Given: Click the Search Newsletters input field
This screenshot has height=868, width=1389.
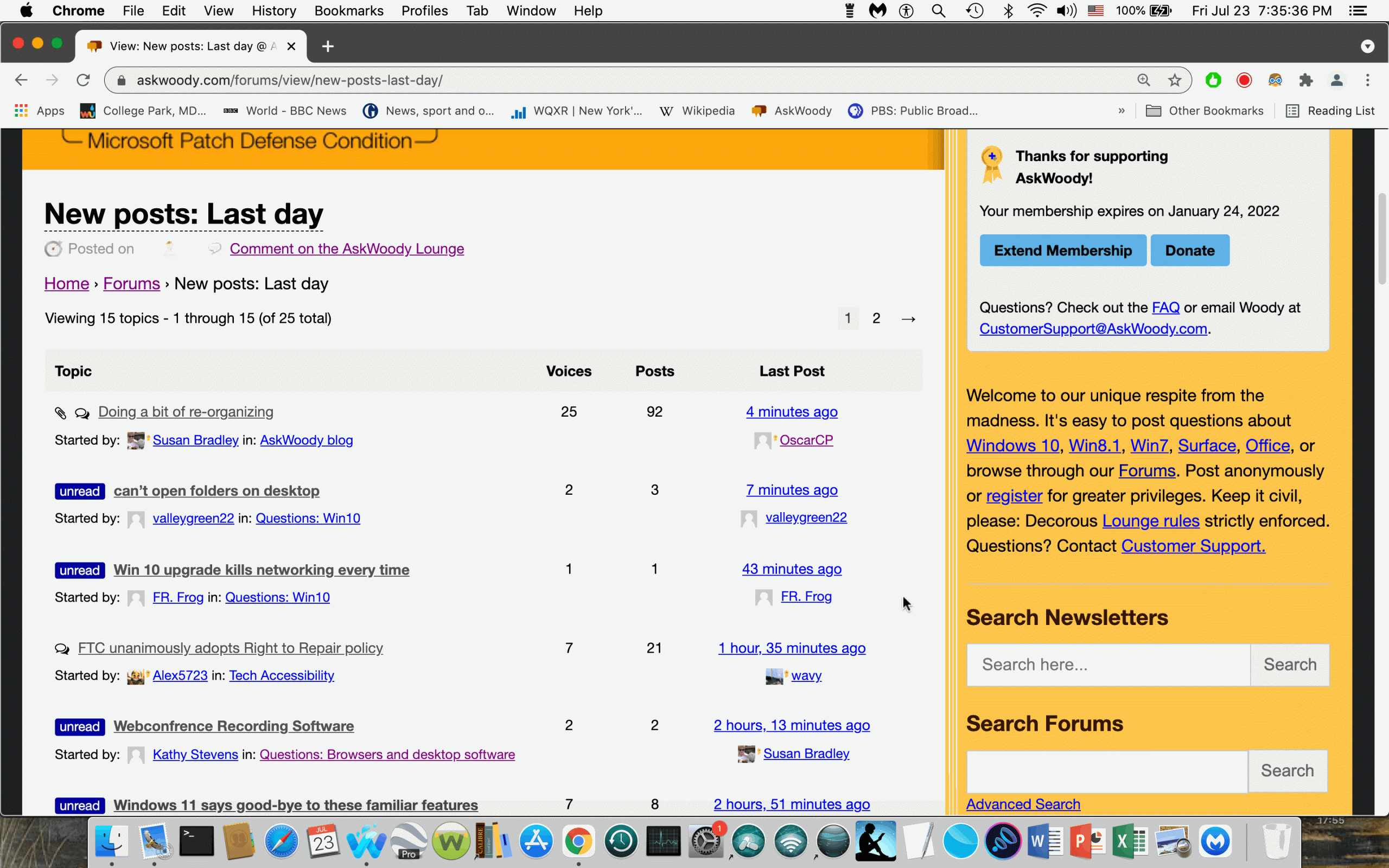Looking at the screenshot, I should (x=1108, y=665).
